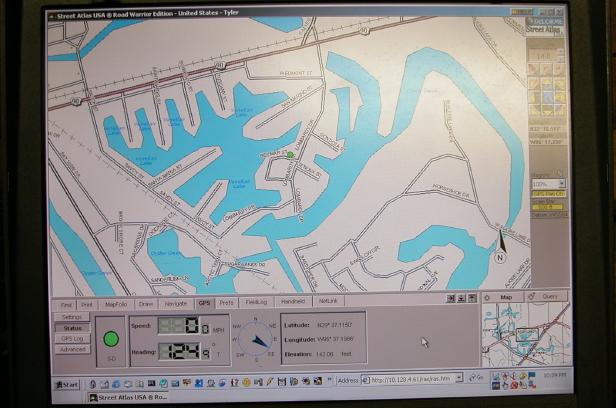Open the Windows Start menu
The height and width of the screenshot is (408, 616).
[x=67, y=385]
